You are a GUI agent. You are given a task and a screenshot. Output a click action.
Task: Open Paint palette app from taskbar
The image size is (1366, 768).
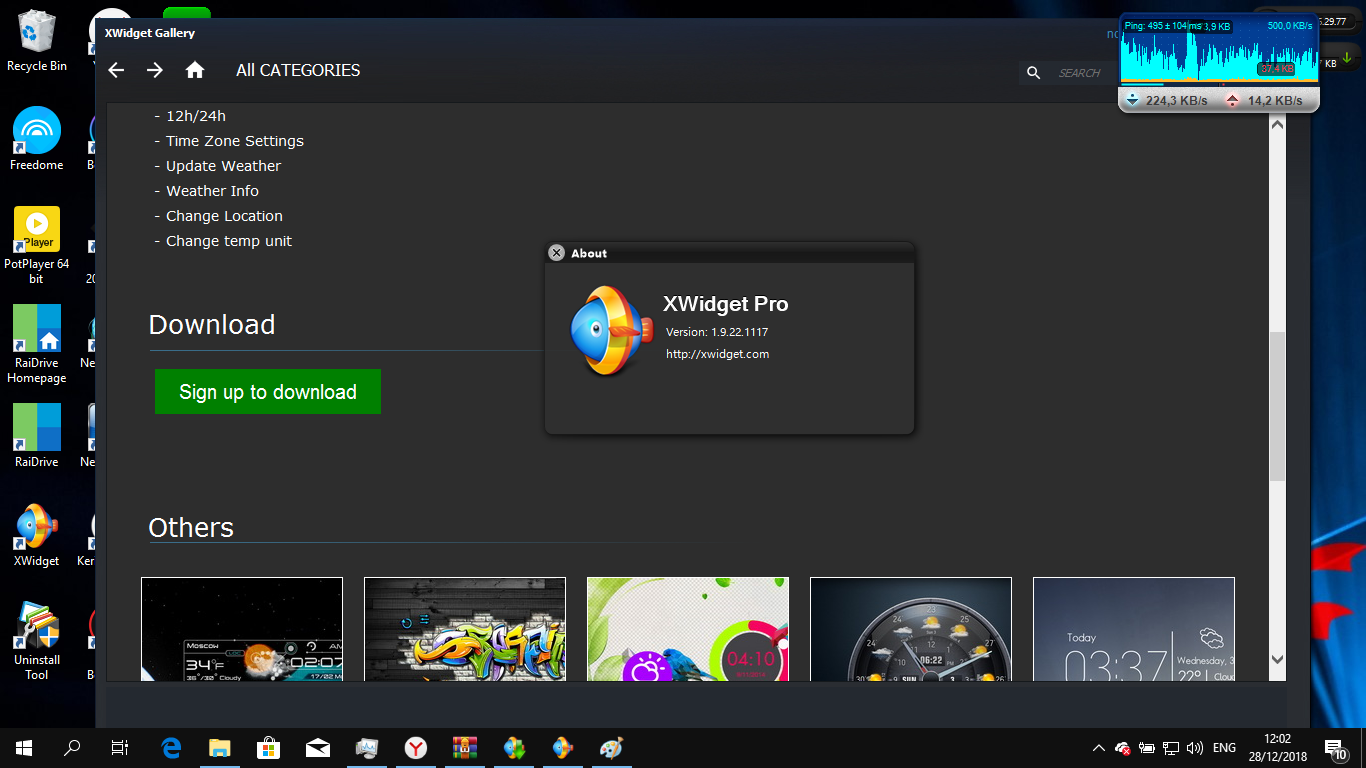coord(611,747)
